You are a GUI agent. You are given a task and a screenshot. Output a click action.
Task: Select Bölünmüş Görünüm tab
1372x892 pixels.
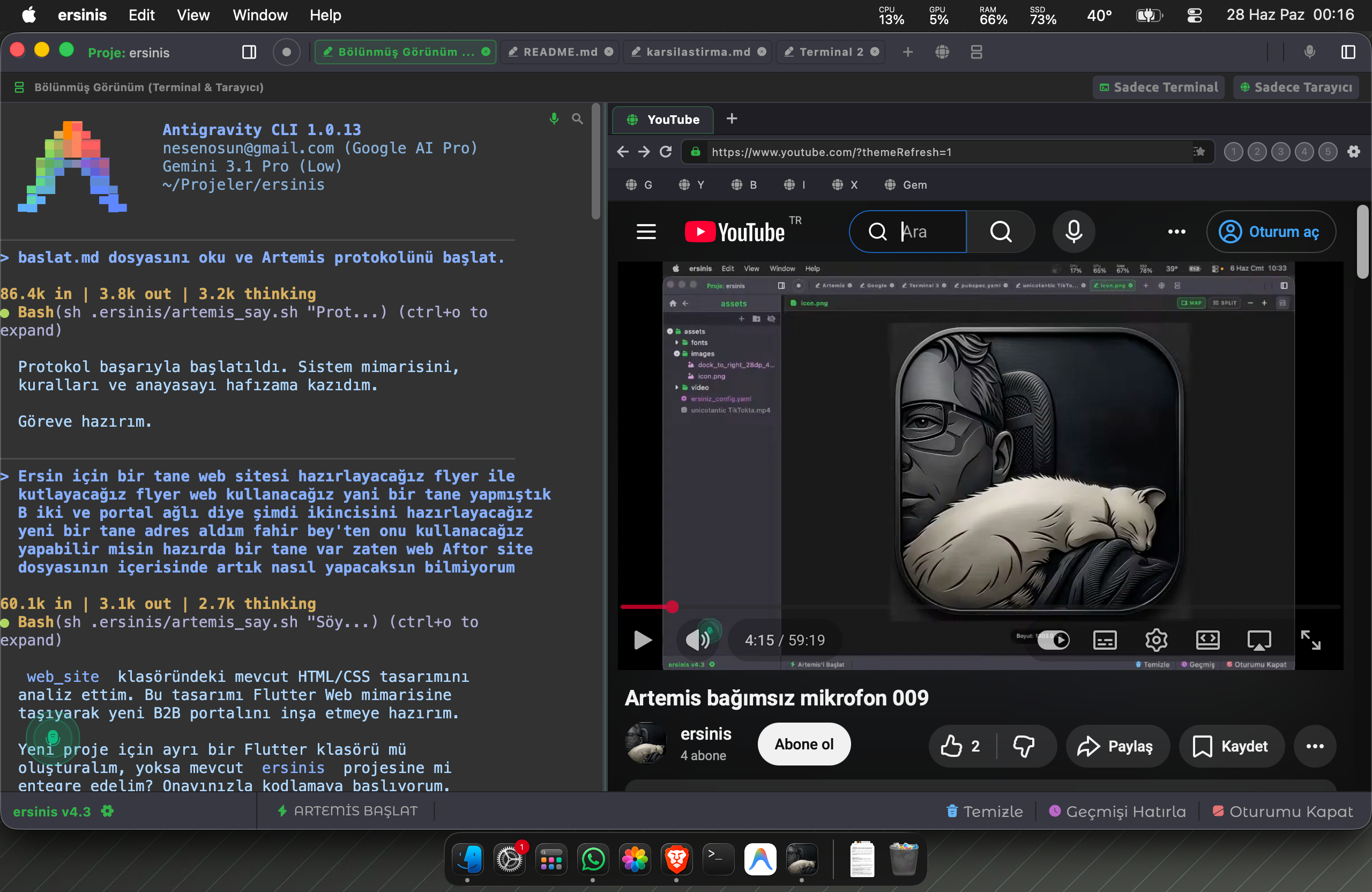(405, 53)
